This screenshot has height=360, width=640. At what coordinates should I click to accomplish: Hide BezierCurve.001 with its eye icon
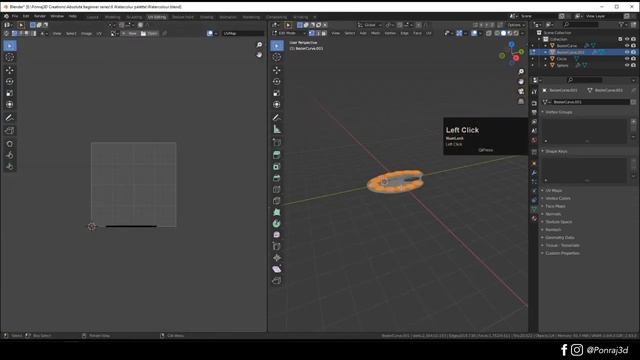click(627, 52)
